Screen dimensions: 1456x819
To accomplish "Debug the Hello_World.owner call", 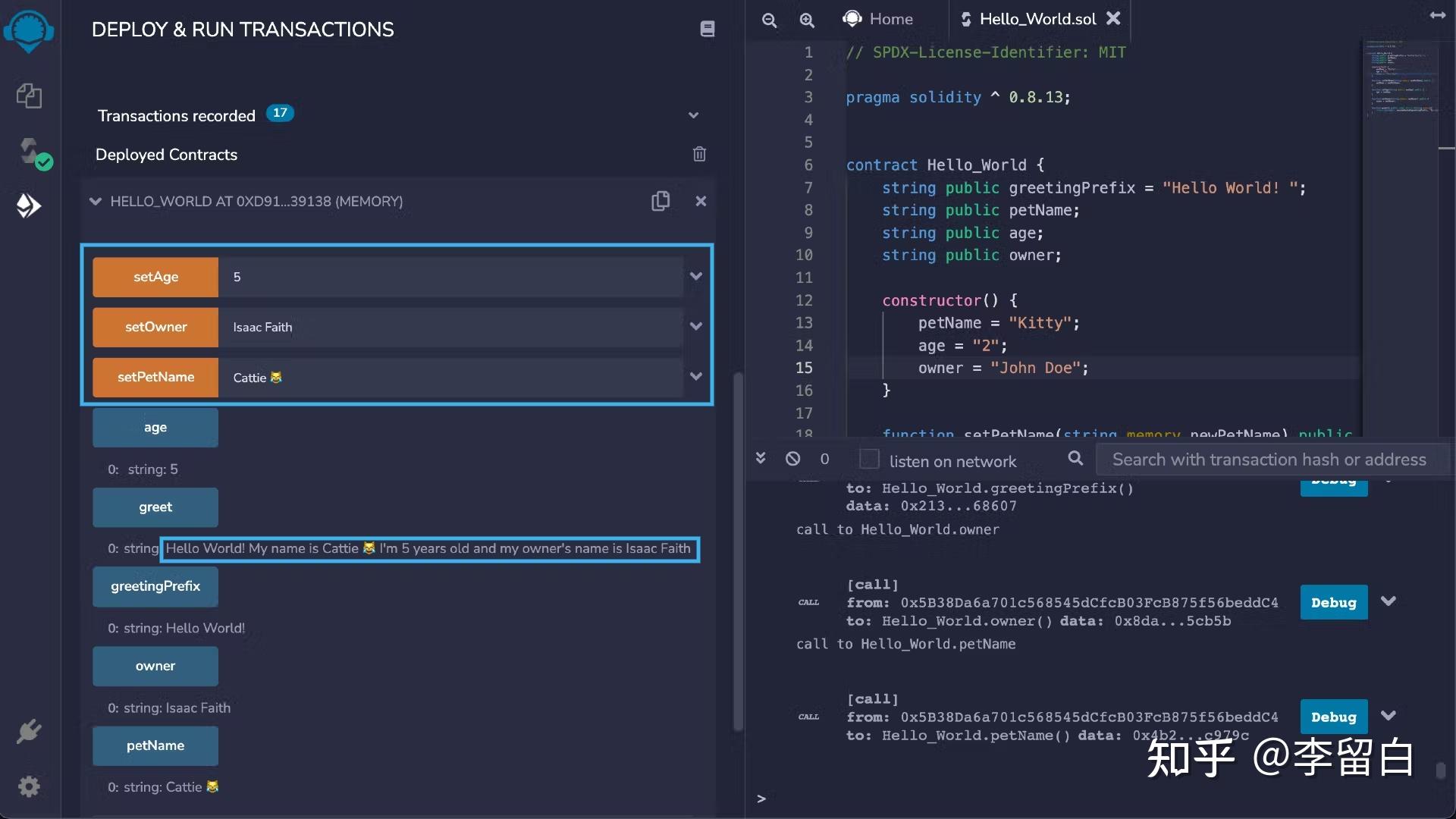I will pyautogui.click(x=1333, y=603).
